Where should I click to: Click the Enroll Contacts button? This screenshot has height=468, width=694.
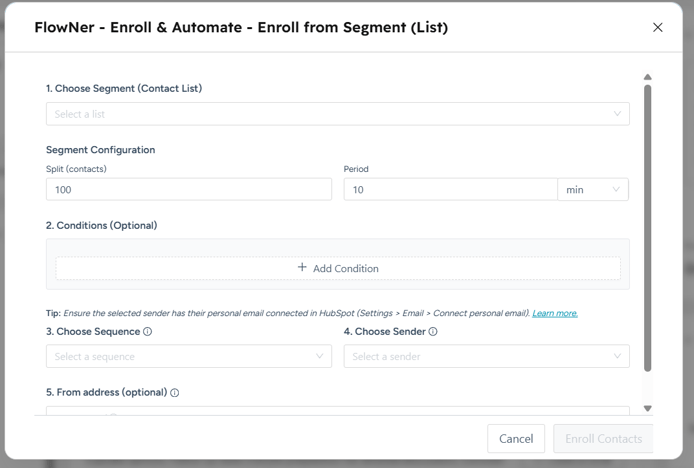(x=603, y=439)
